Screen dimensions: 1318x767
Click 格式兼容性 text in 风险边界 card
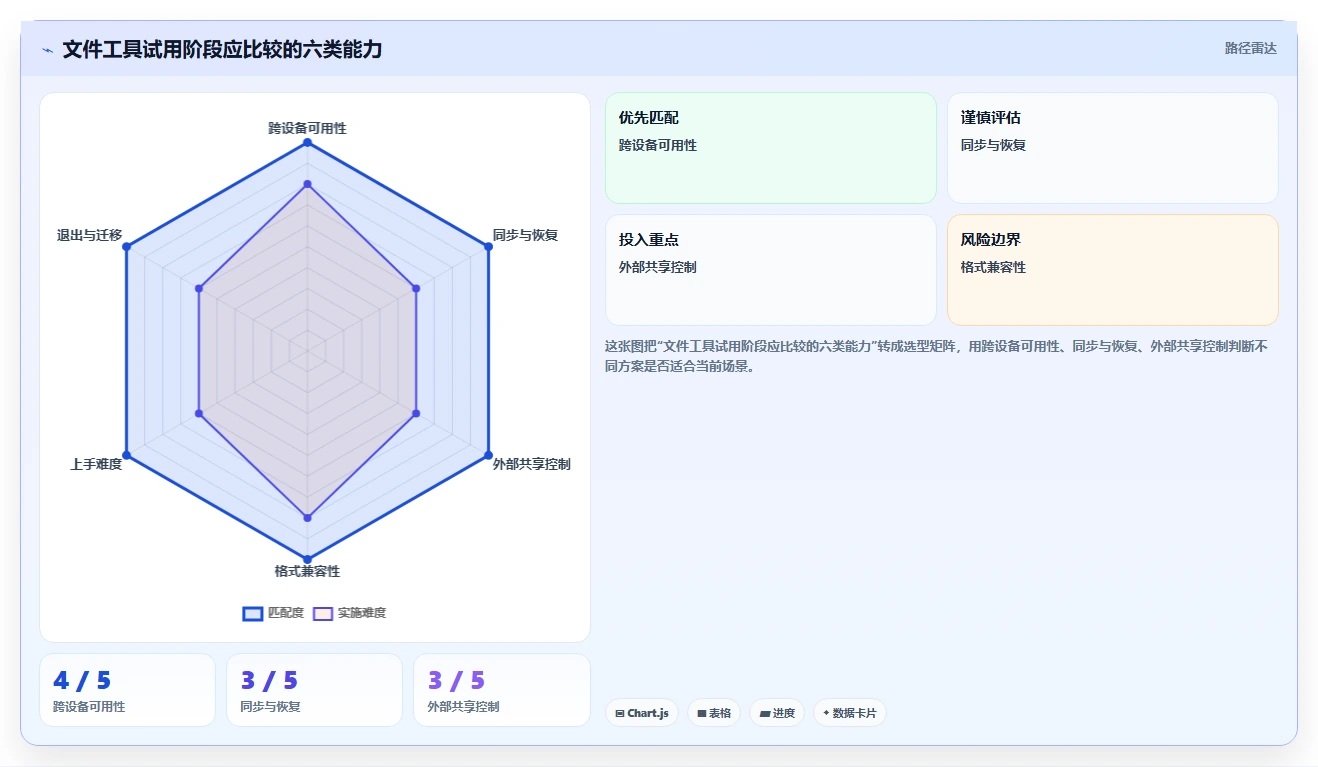click(x=993, y=267)
